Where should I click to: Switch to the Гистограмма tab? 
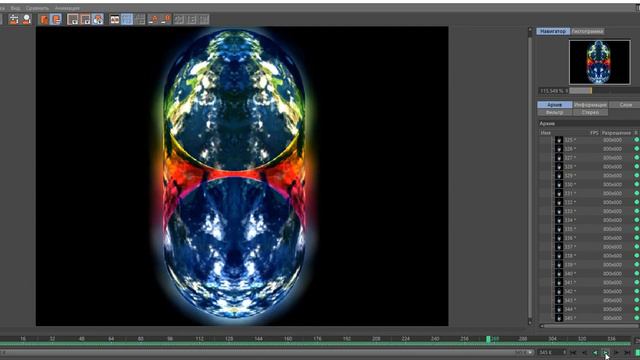[587, 31]
